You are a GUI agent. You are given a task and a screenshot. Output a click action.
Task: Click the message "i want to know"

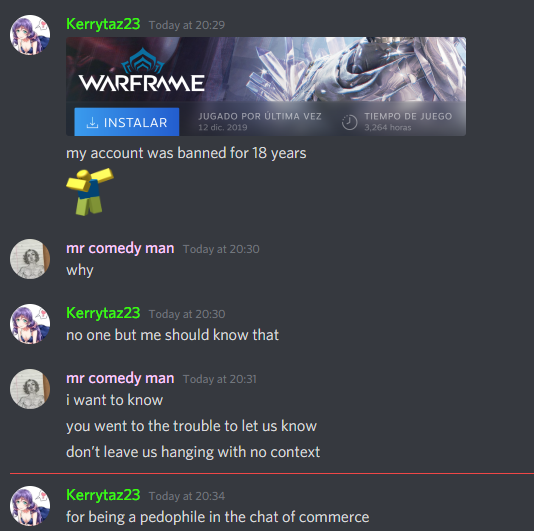[114, 400]
